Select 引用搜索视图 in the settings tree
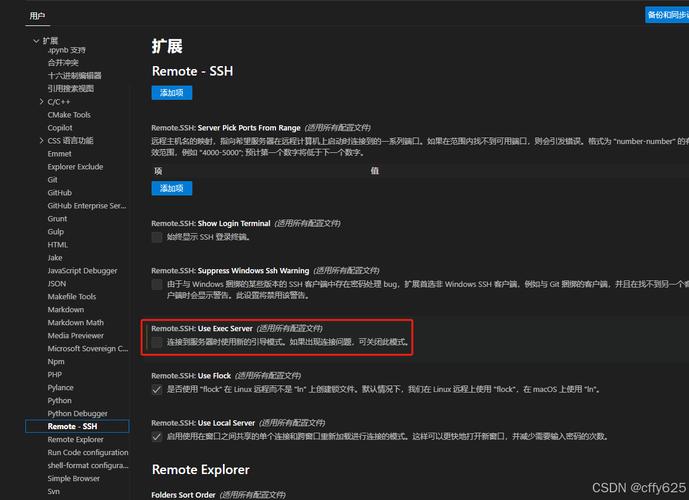Image resolution: width=689 pixels, height=500 pixels. [70, 88]
